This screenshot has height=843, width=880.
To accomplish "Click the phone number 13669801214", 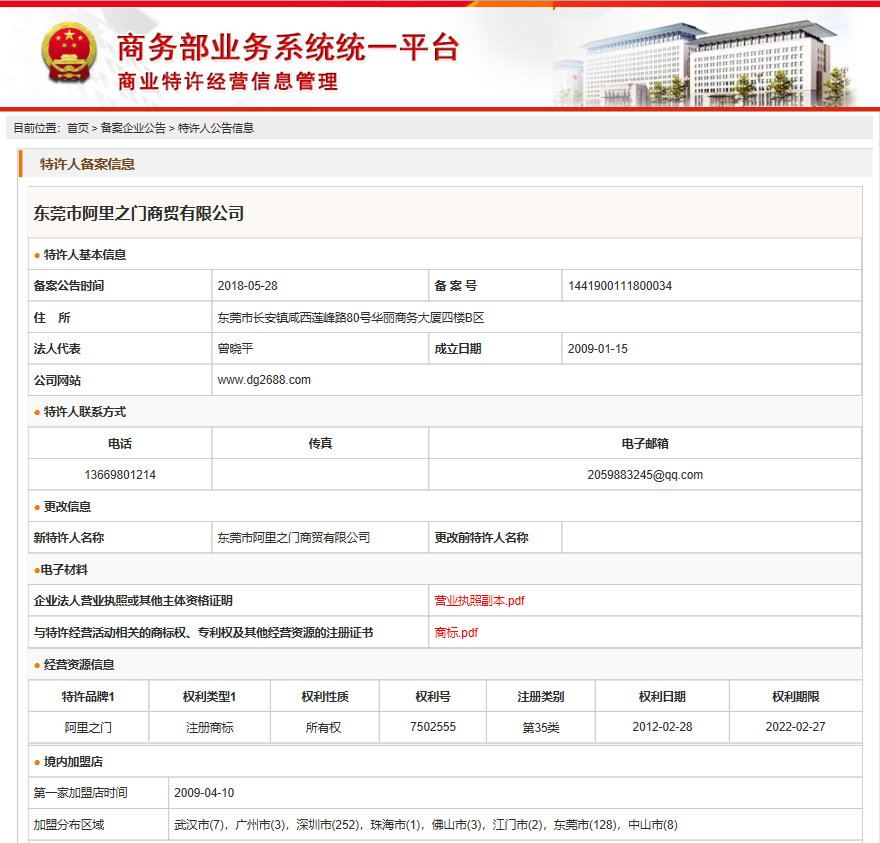I will coord(120,475).
